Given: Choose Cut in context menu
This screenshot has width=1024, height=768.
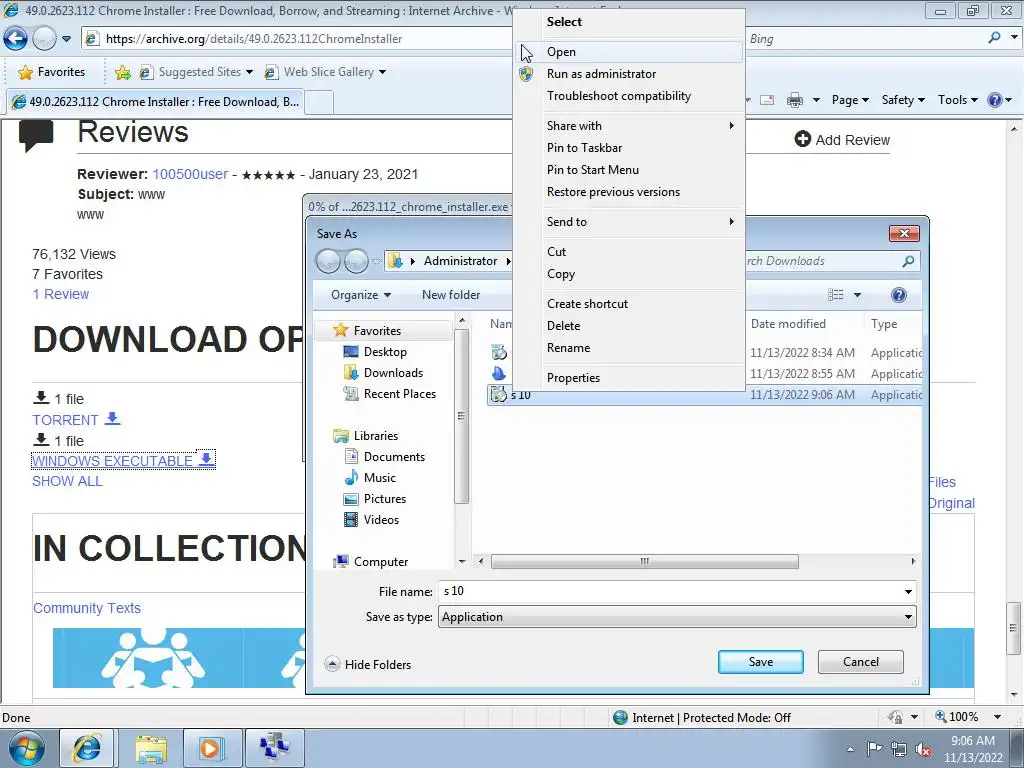Looking at the screenshot, I should [x=629, y=251].
